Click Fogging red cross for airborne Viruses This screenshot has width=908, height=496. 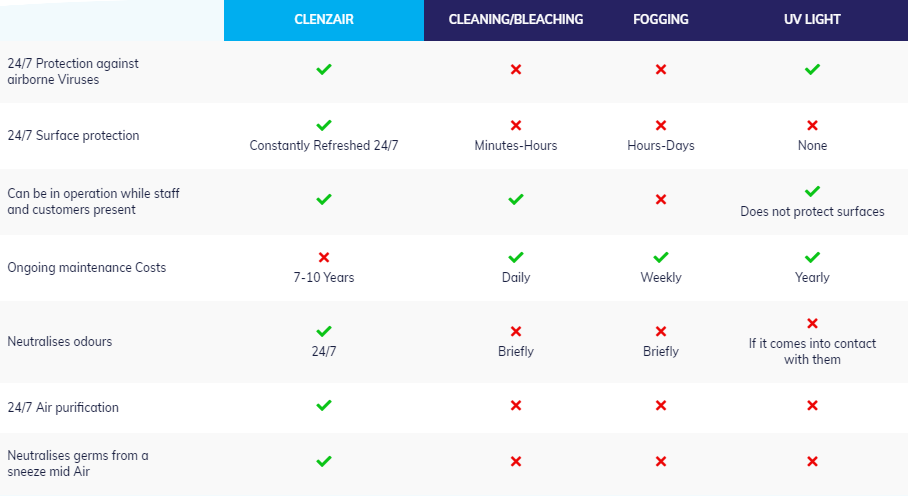pos(661,69)
